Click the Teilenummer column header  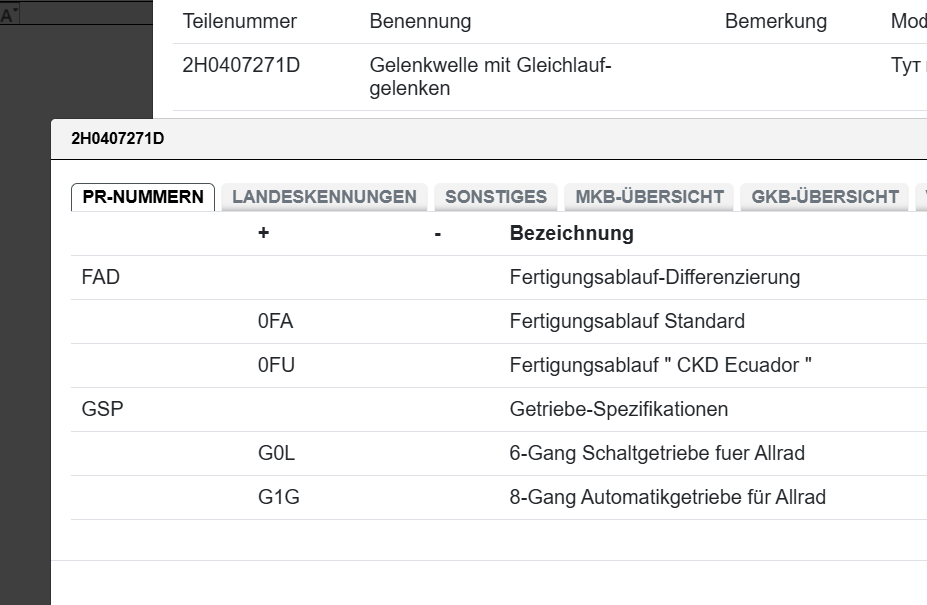pos(239,21)
